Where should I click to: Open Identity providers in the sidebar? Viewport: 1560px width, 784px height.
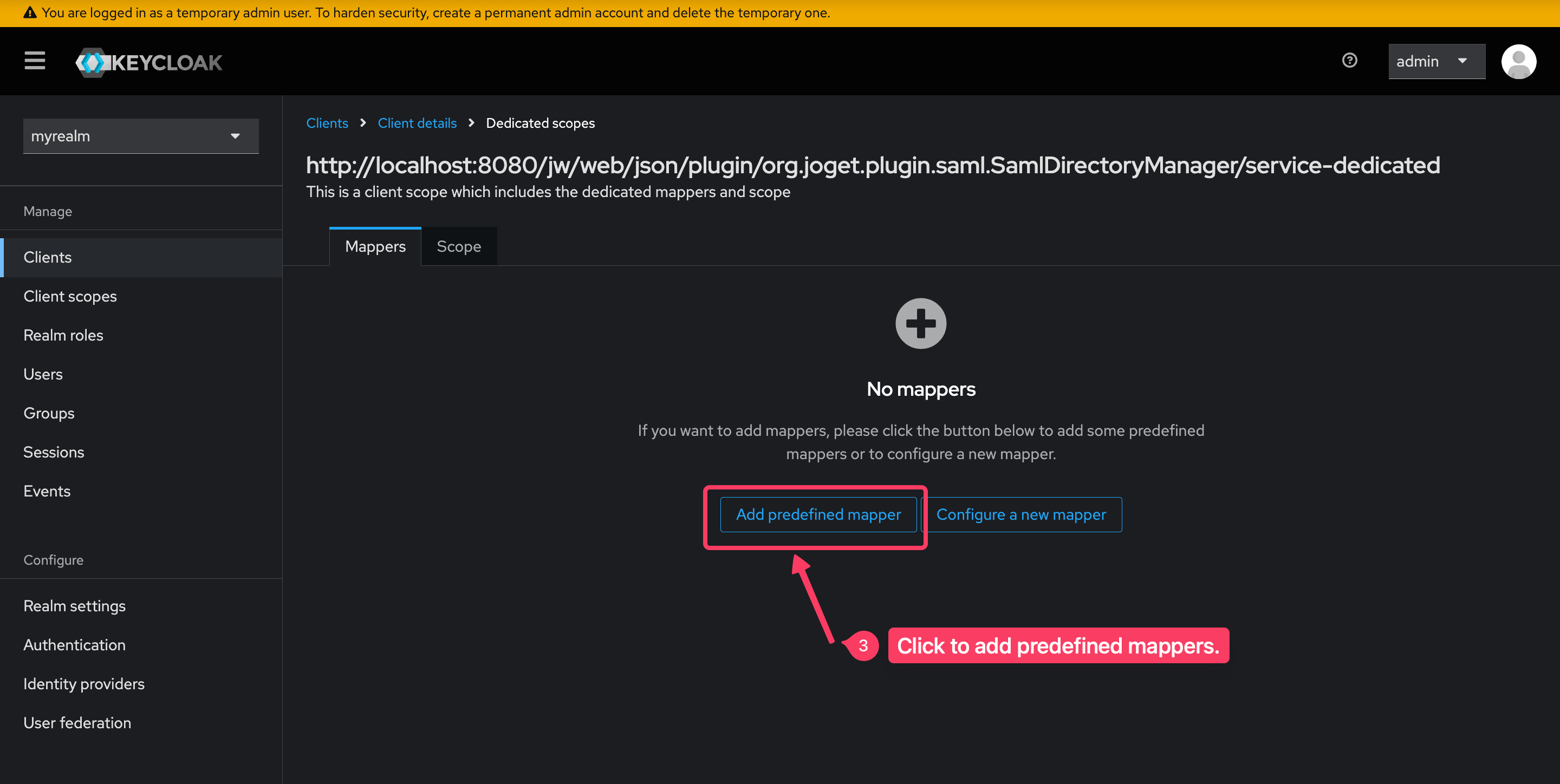pos(141,684)
